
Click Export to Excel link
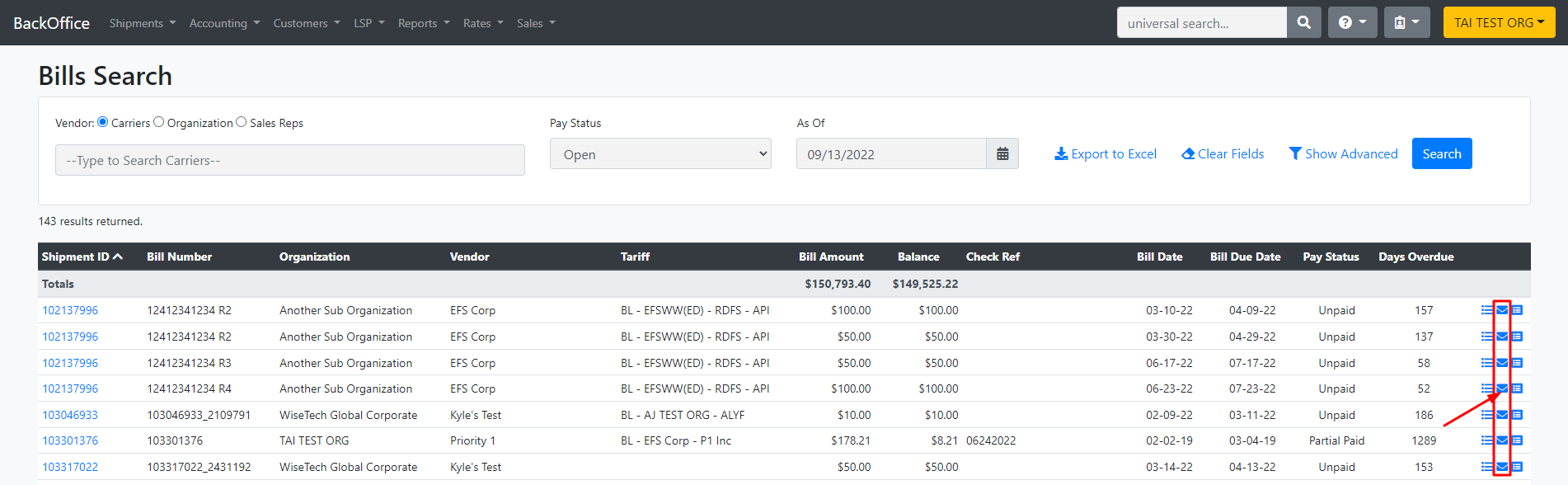pos(1106,154)
